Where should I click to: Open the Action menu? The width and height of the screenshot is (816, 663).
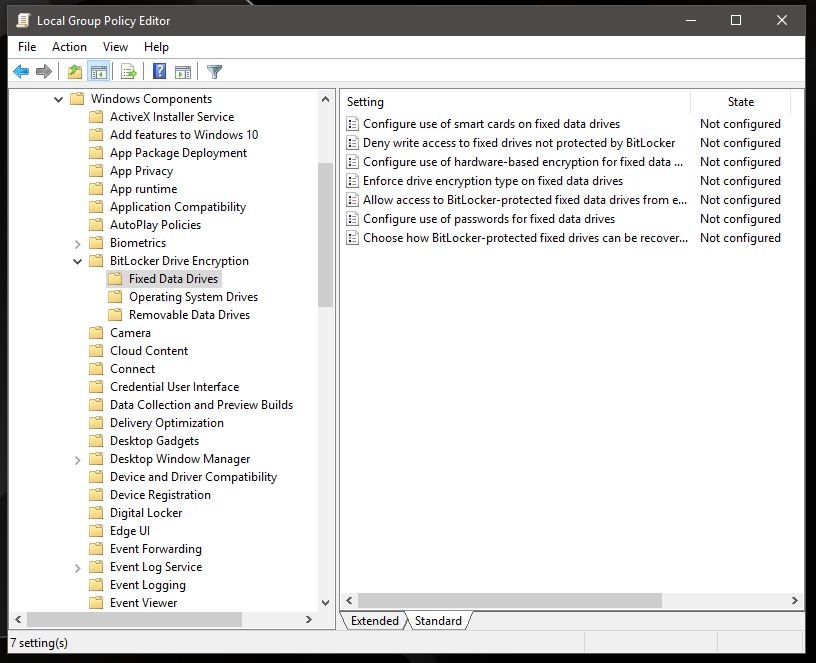[69, 47]
